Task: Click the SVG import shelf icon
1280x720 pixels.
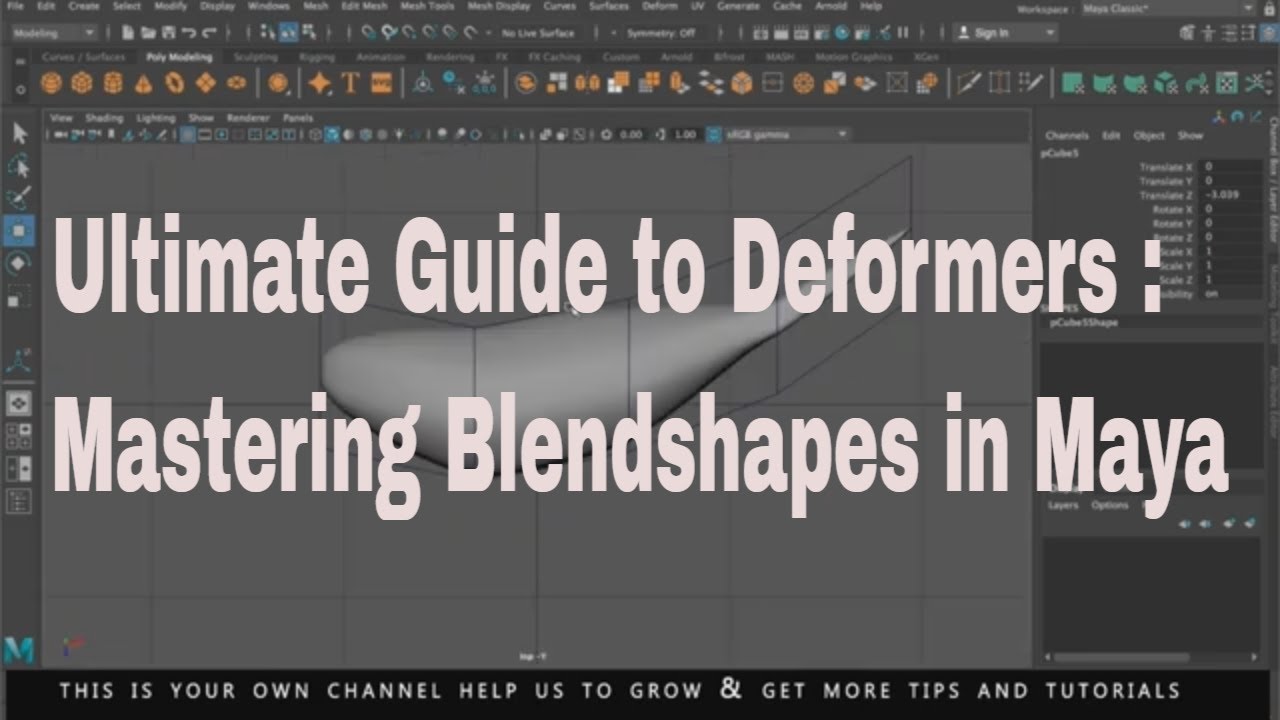Action: [380, 84]
